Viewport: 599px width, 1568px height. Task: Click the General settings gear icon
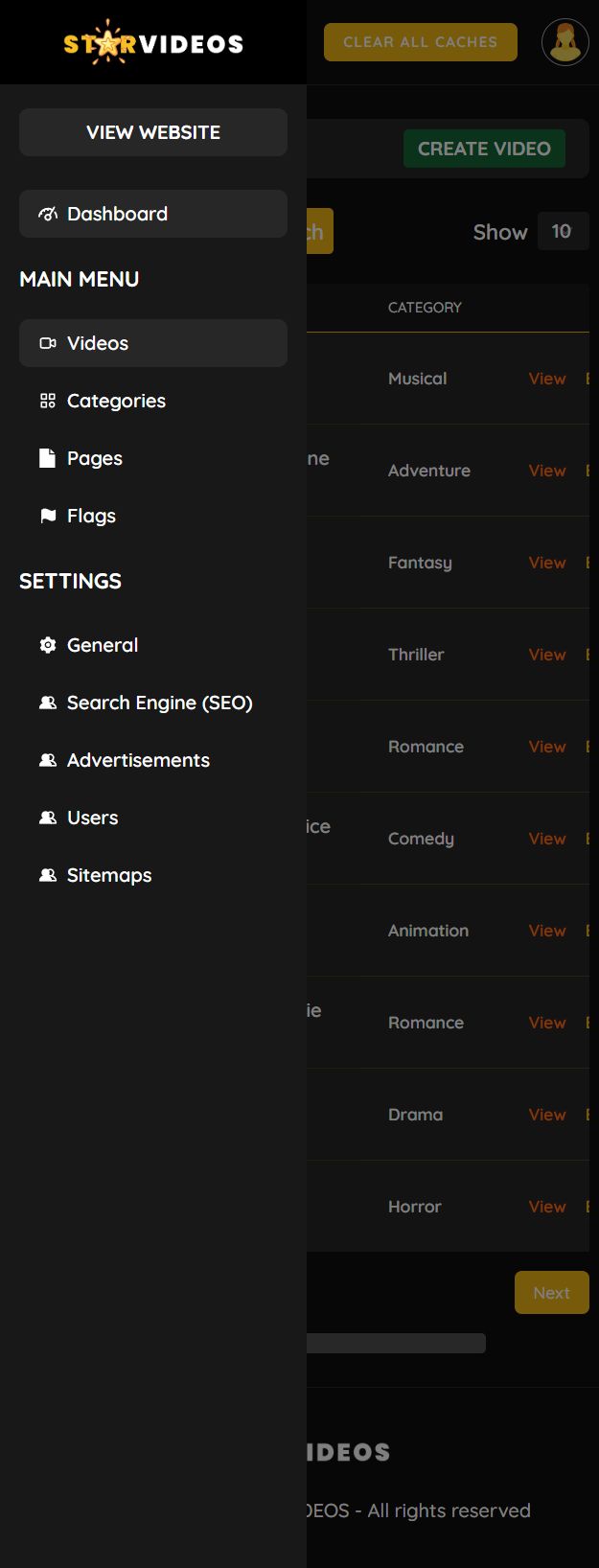pos(48,645)
